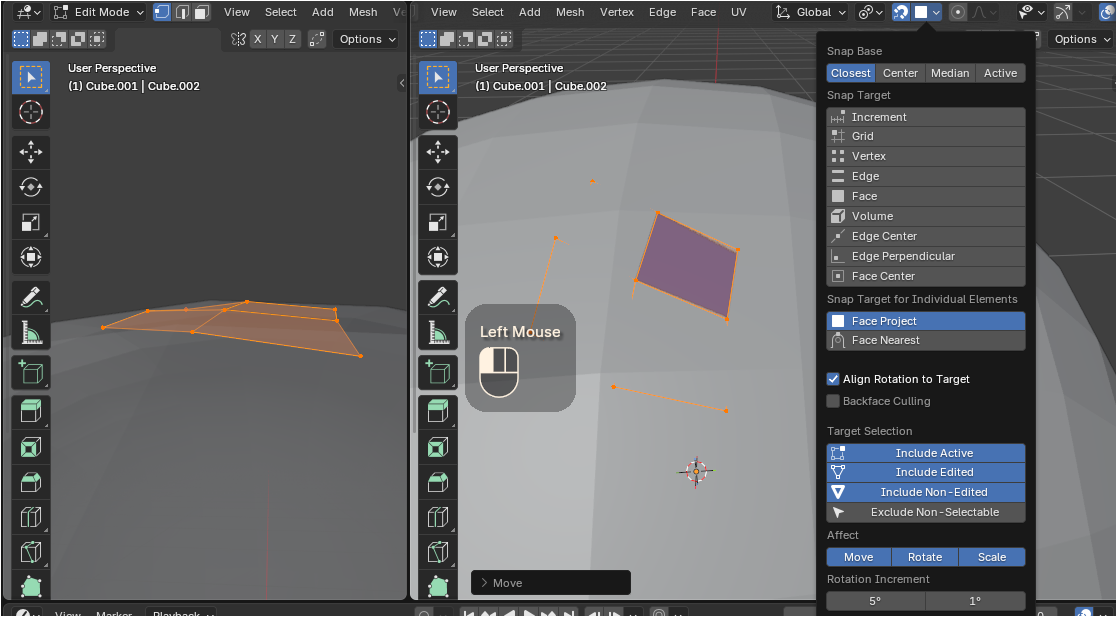Open the pivot point dropdown
1117x617 pixels.
[871, 12]
